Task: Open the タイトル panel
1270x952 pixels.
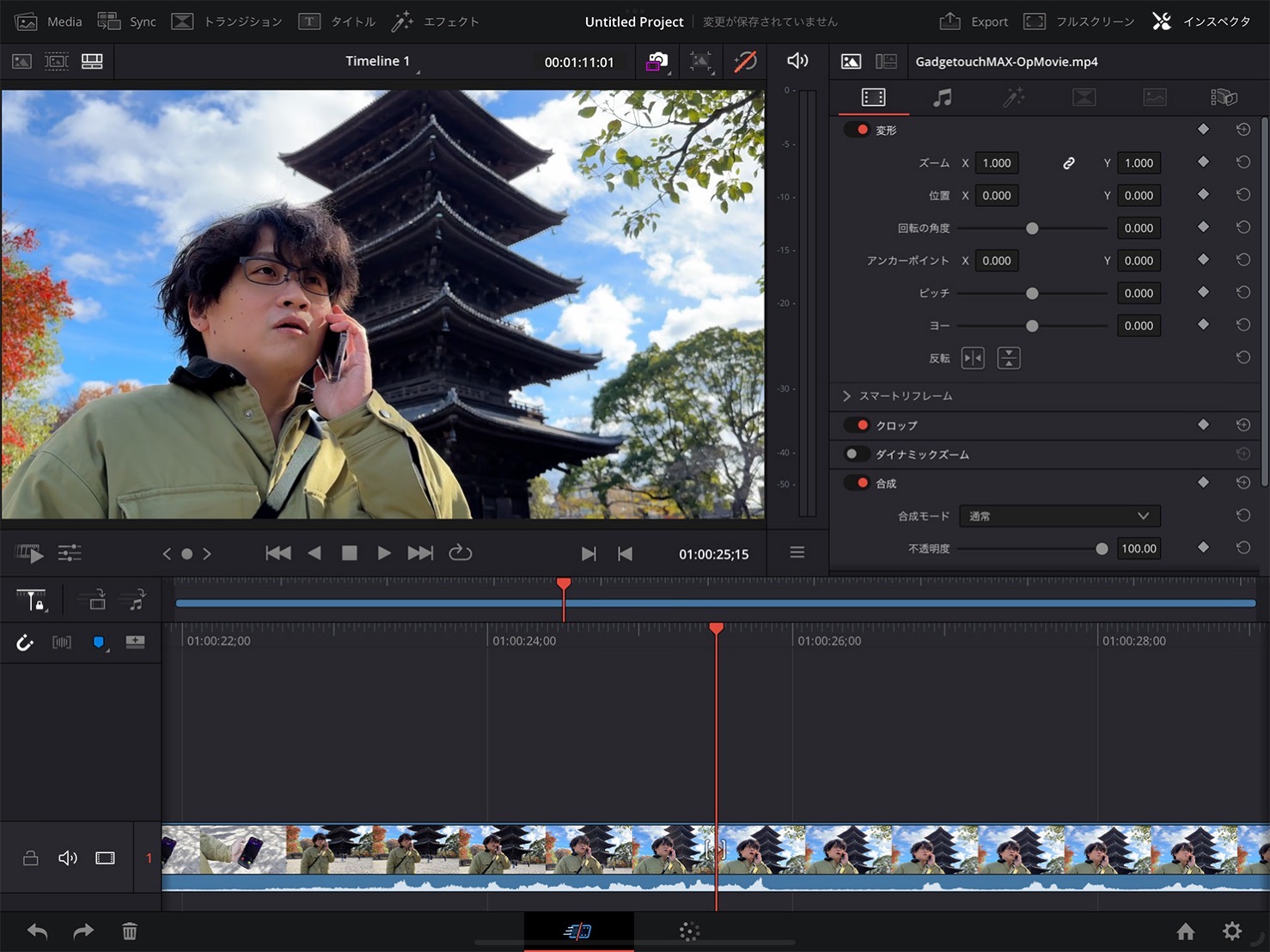Action: click(337, 21)
